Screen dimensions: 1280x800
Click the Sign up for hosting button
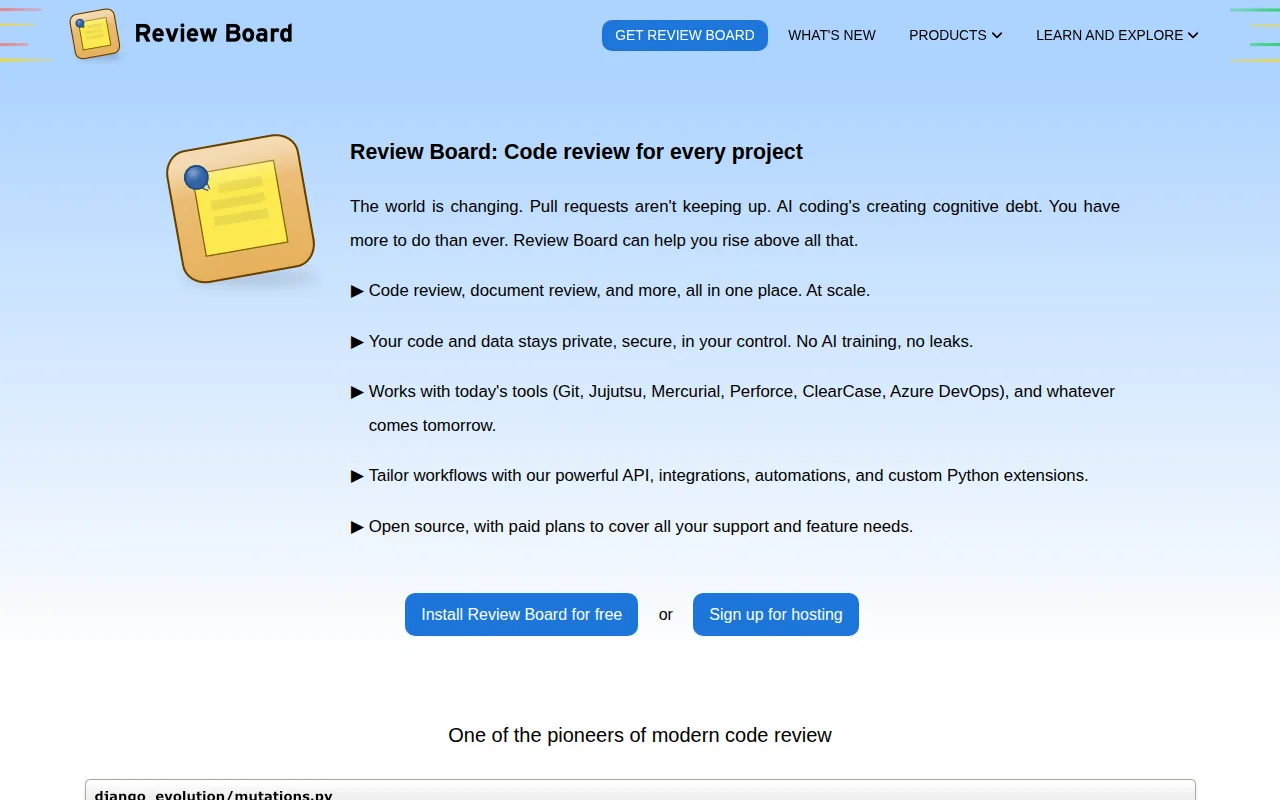[x=776, y=614]
